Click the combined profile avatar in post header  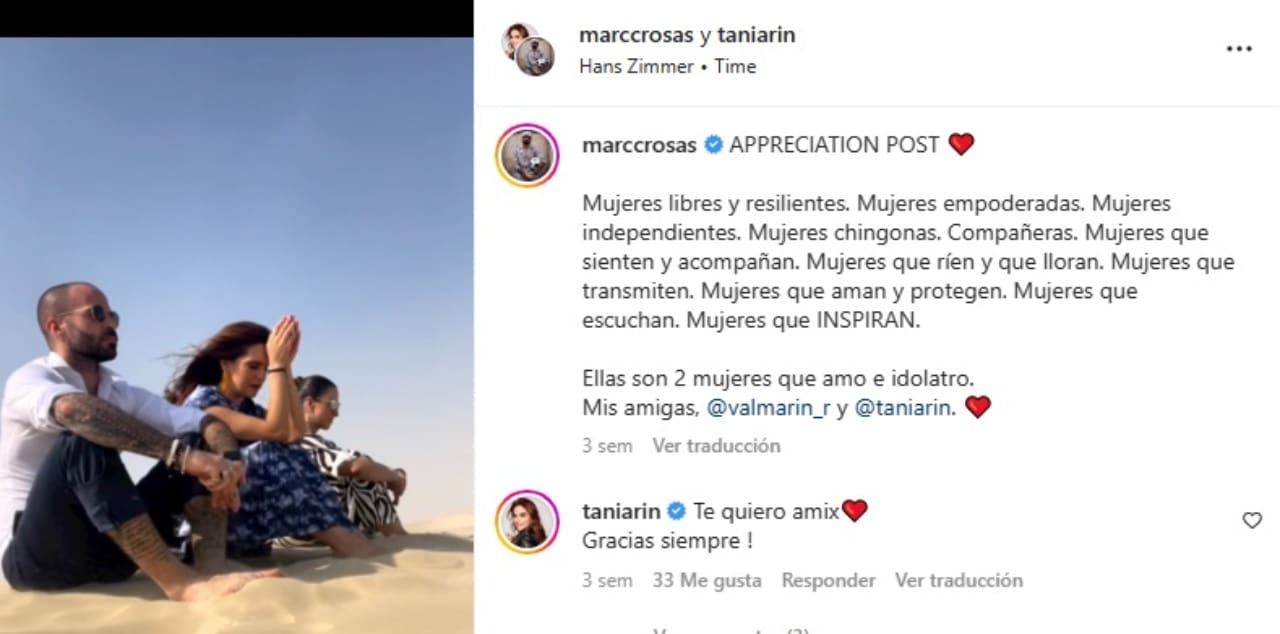pyautogui.click(x=528, y=49)
